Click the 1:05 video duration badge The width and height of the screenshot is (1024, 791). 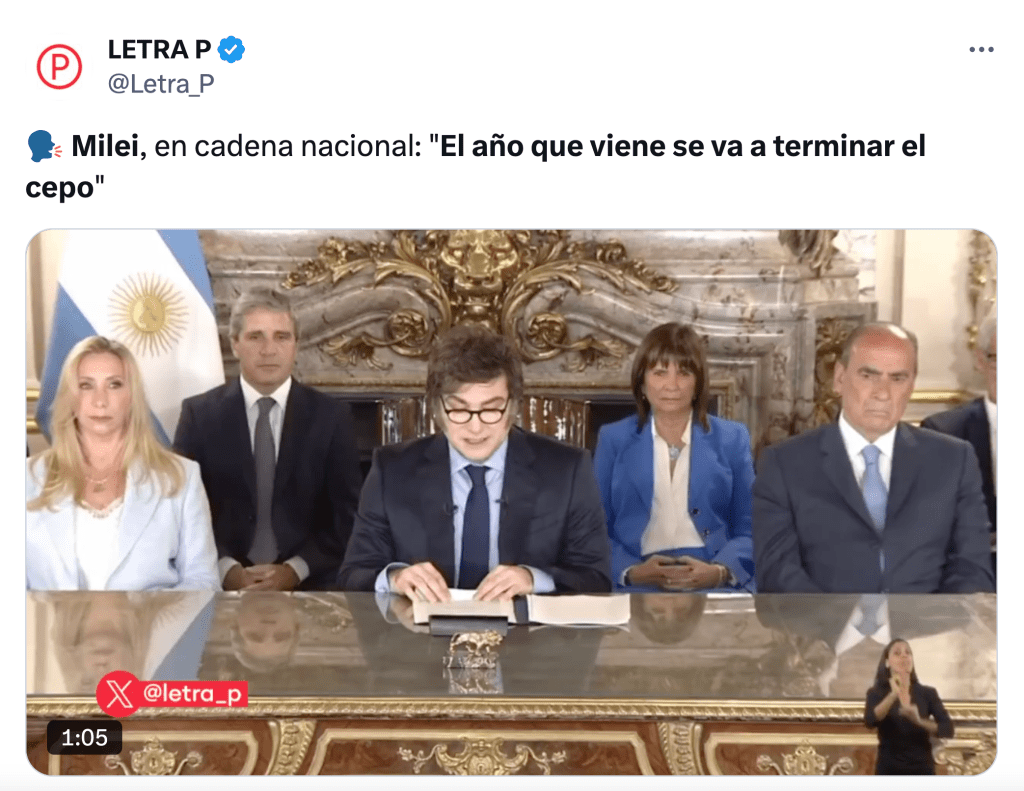click(x=84, y=737)
